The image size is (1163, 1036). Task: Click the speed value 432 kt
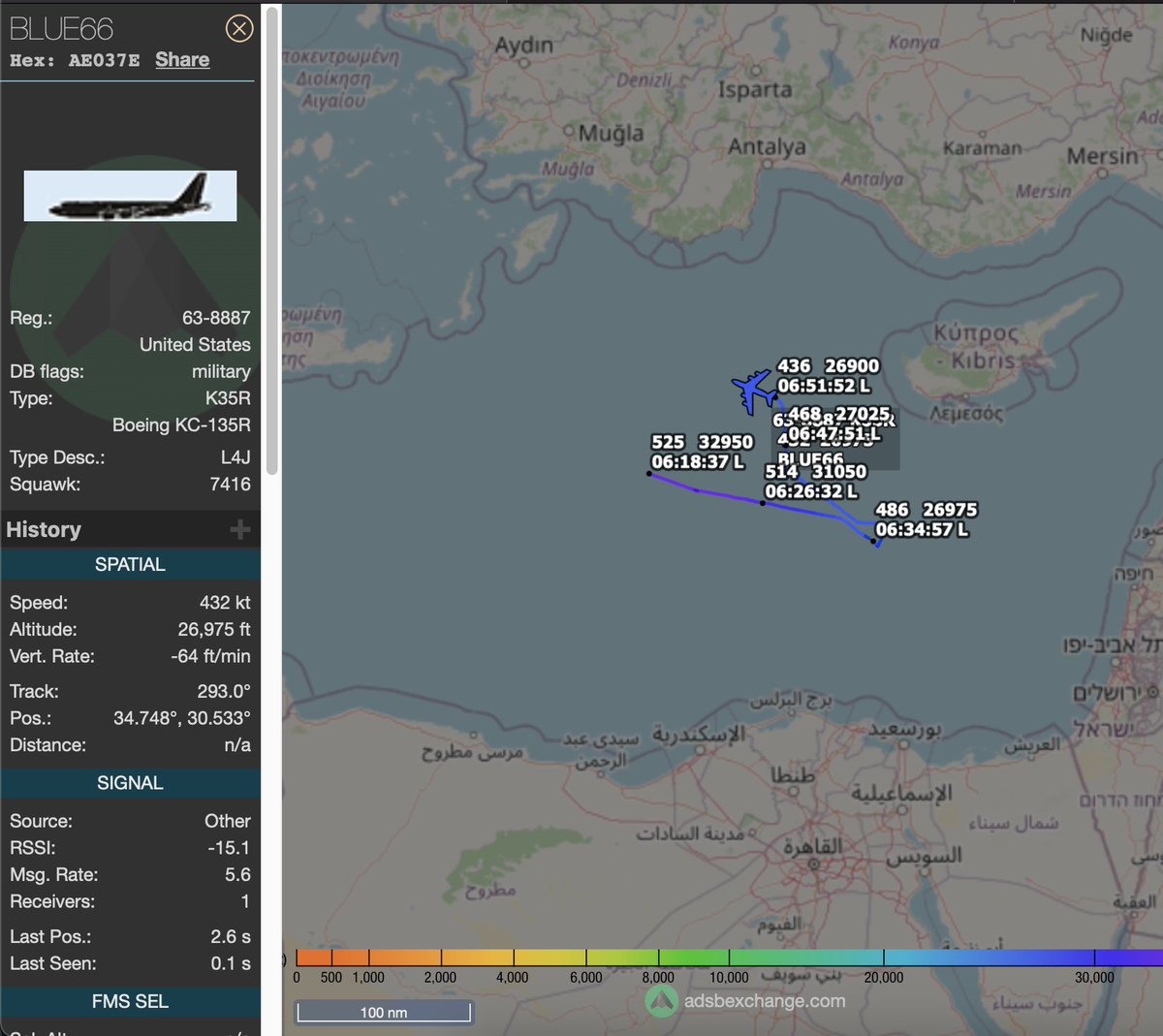click(225, 603)
